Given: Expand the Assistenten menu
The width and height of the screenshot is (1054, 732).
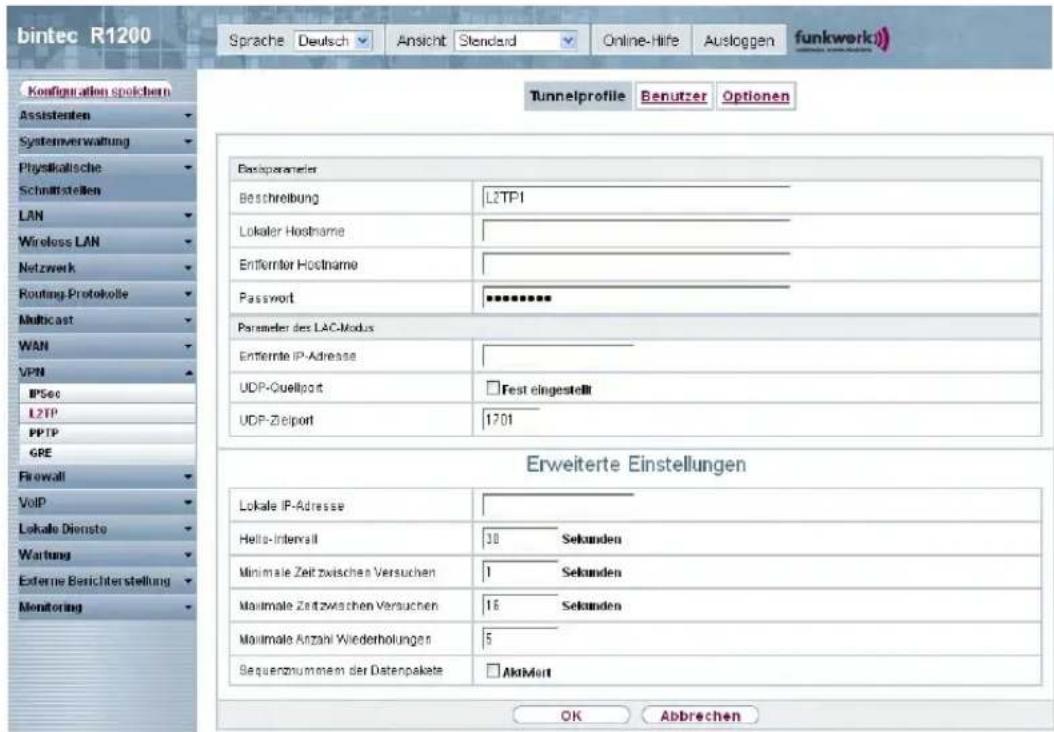Looking at the screenshot, I should [106, 116].
